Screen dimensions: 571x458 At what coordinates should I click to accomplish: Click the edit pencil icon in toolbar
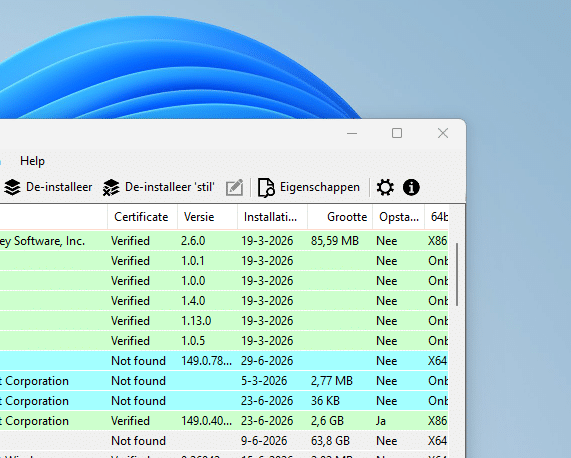click(234, 187)
